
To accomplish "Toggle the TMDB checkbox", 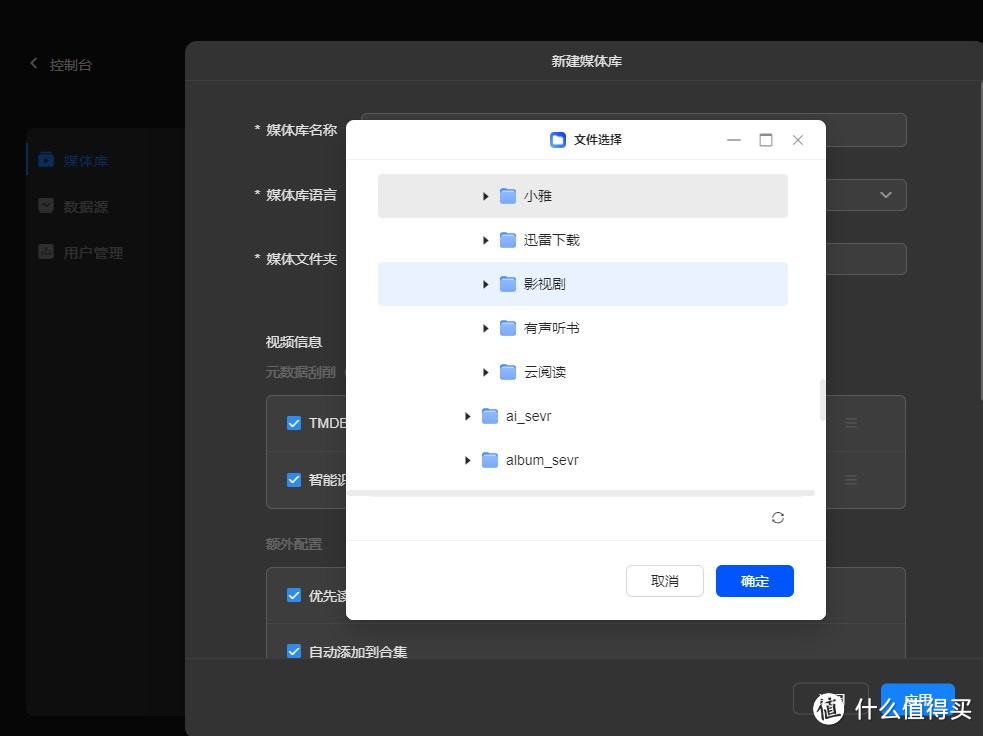I will tap(294, 423).
